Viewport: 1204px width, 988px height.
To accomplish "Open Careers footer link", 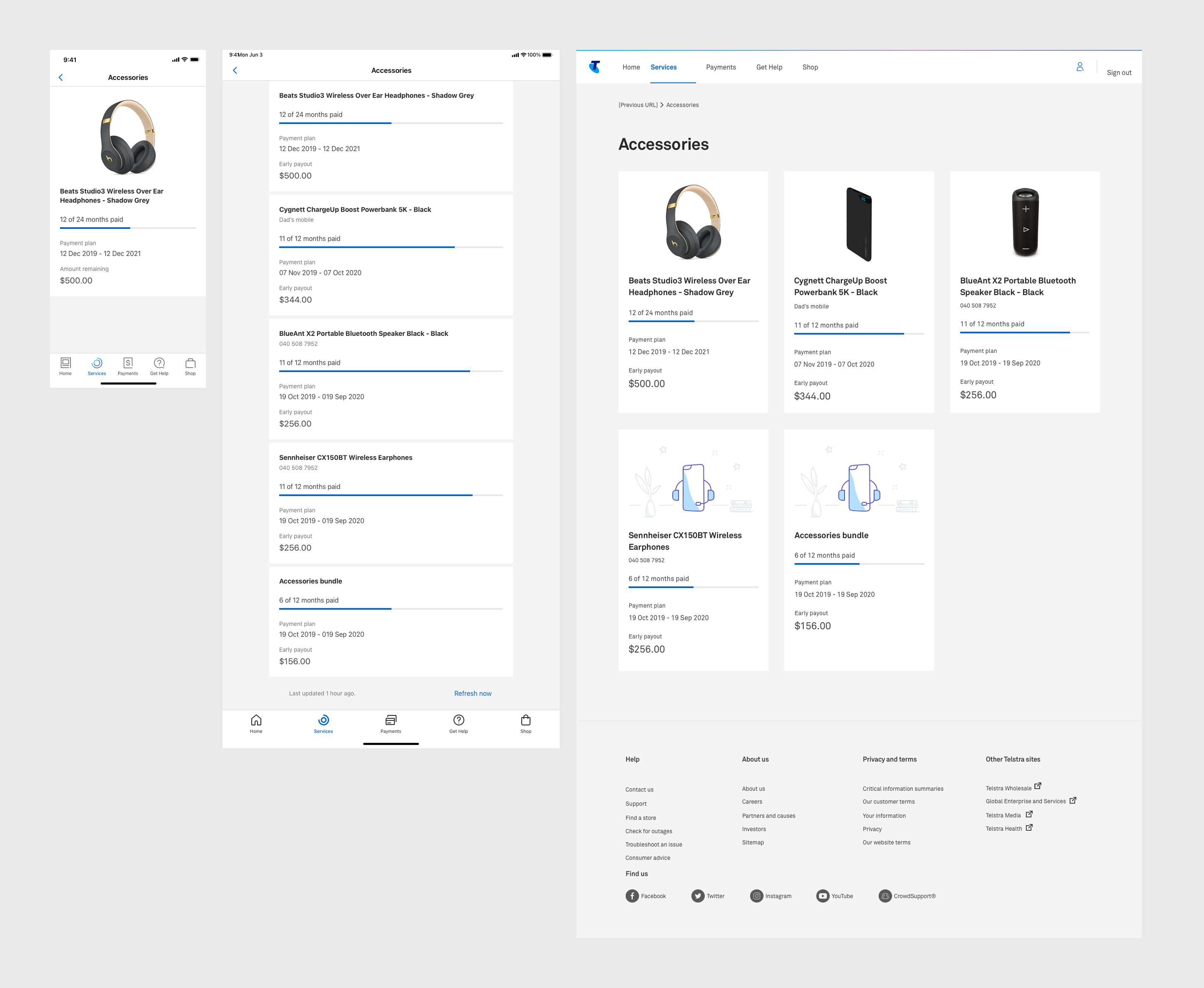I will click(752, 801).
